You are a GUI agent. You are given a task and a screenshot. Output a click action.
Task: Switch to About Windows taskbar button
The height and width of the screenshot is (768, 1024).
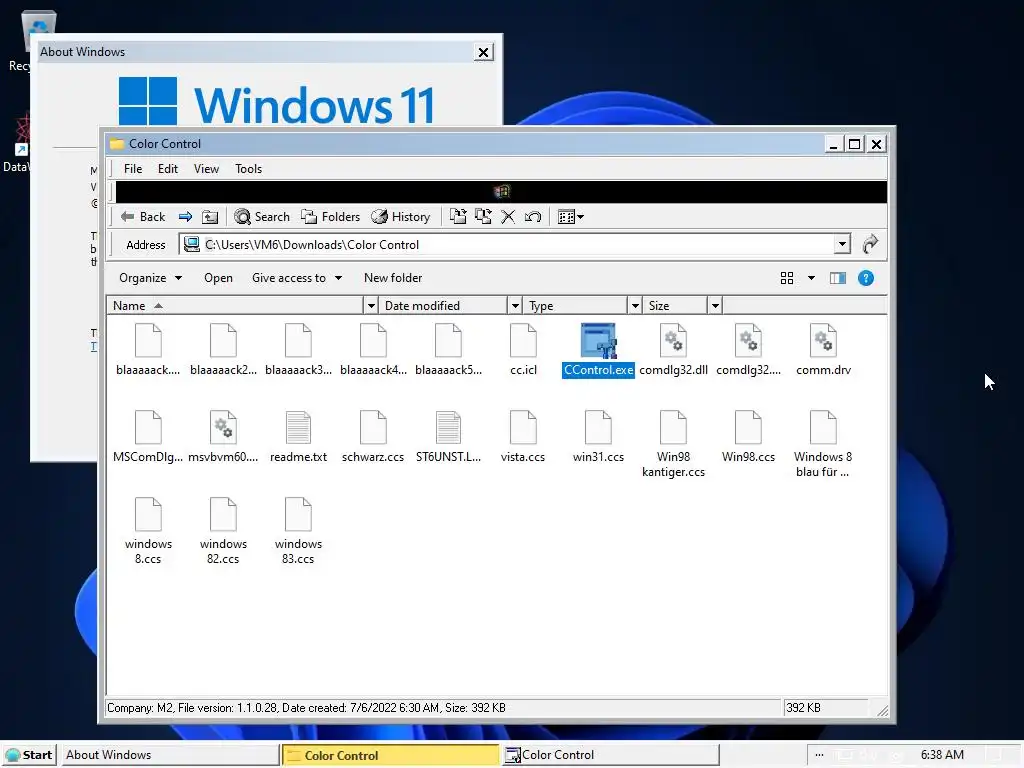(170, 755)
